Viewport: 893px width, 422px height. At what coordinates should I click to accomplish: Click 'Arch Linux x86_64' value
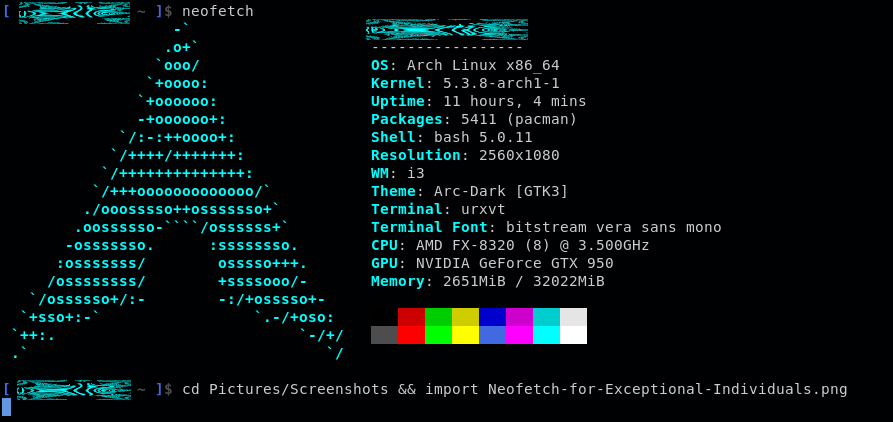483,66
